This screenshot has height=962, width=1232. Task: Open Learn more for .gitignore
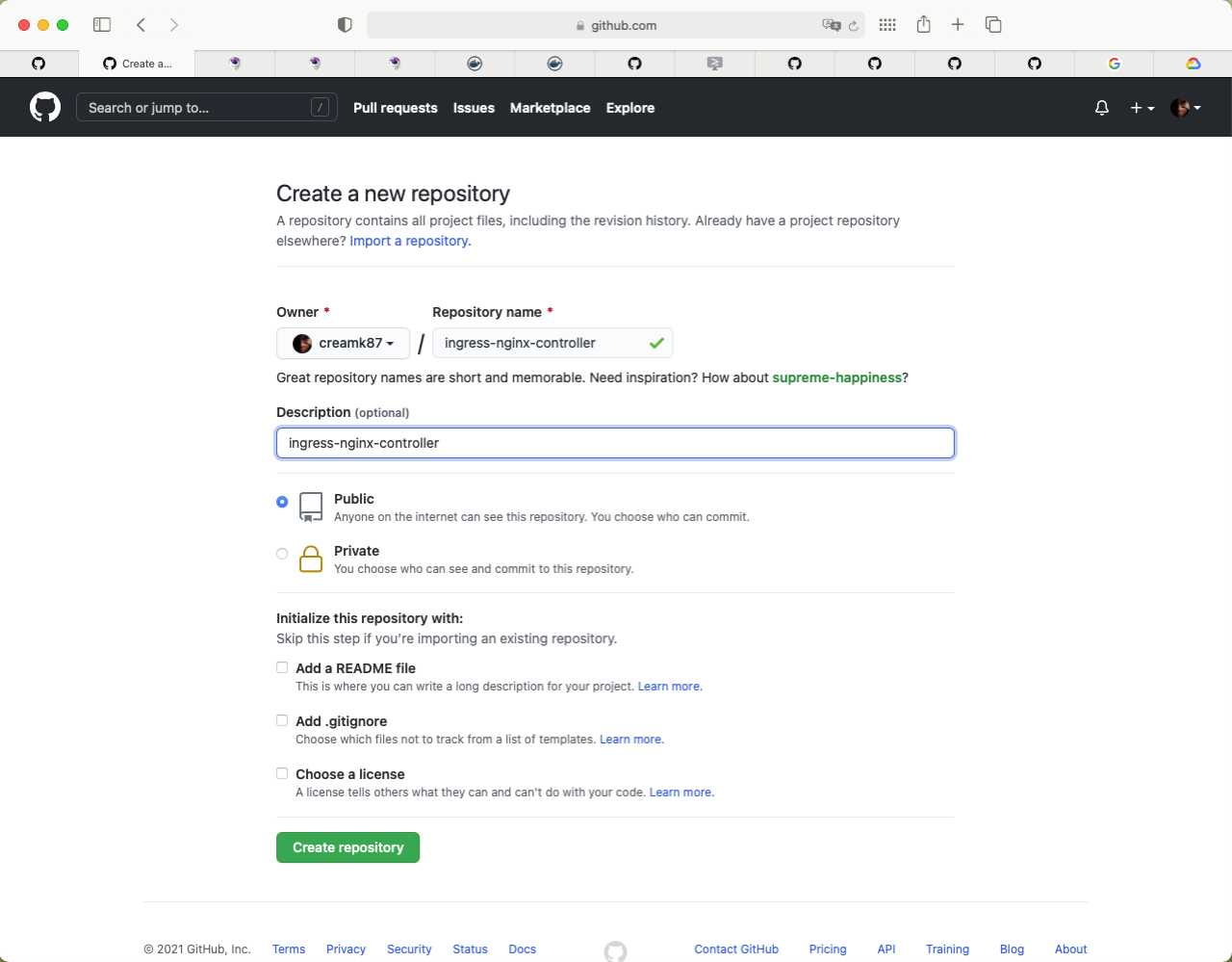631,740
